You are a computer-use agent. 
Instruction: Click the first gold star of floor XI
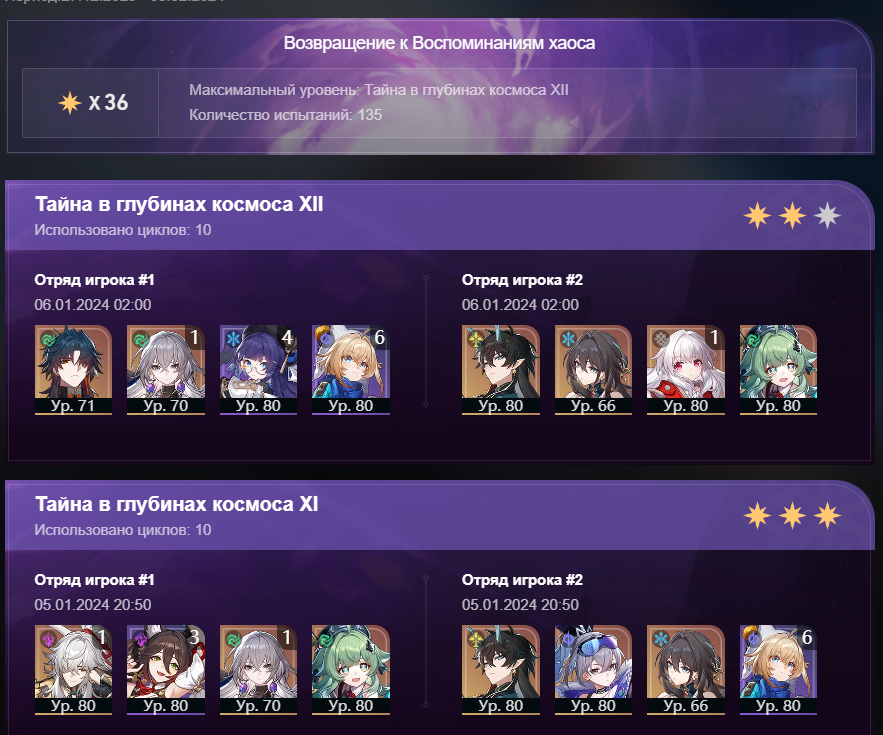click(x=757, y=516)
